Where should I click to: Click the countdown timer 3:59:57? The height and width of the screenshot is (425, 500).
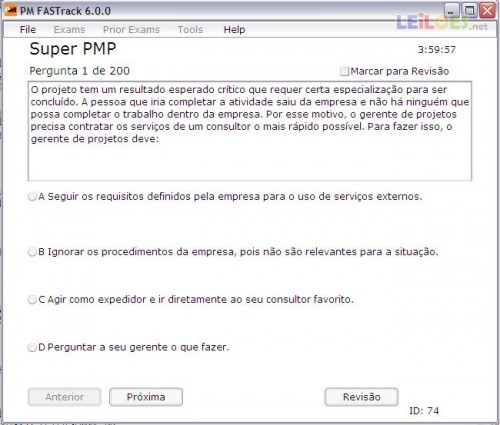437,50
